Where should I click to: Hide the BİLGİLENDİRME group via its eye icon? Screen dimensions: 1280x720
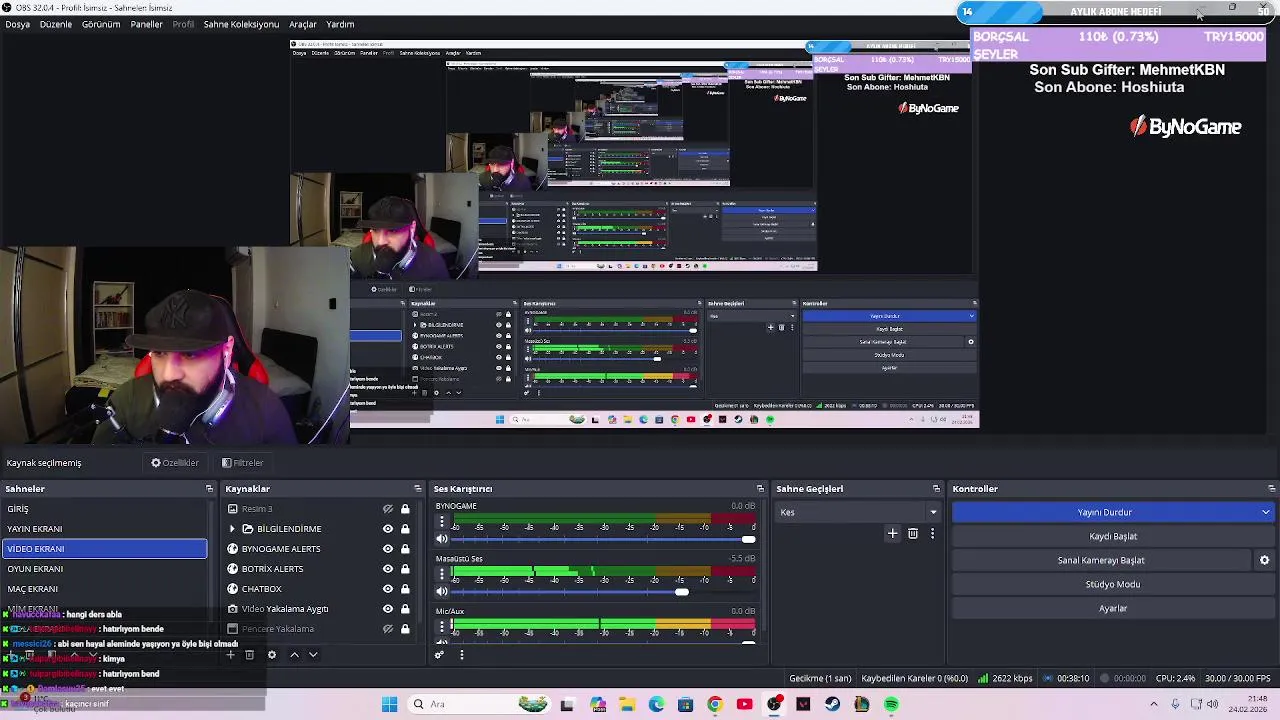[x=388, y=529]
